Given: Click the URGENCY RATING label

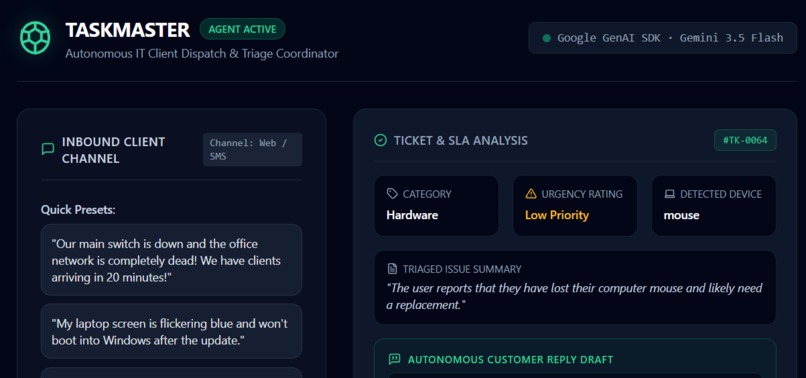Looking at the screenshot, I should [582, 194].
